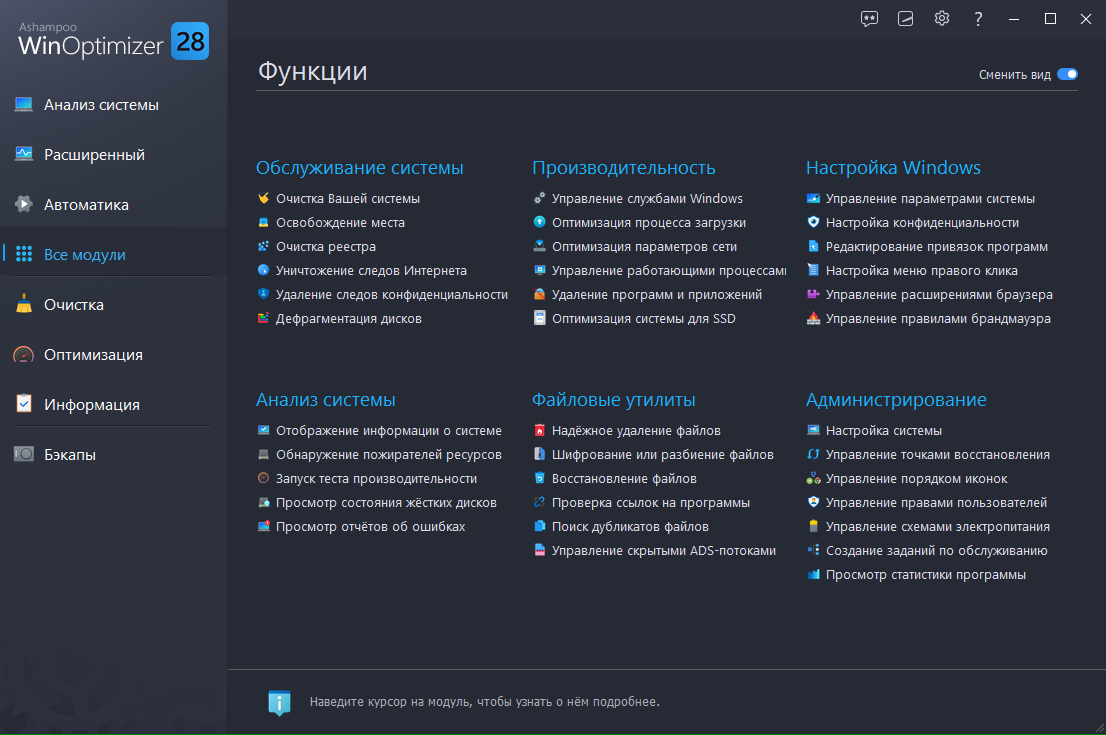Click the info icon in the bottom bar
The width and height of the screenshot is (1106, 735).
pyautogui.click(x=280, y=702)
